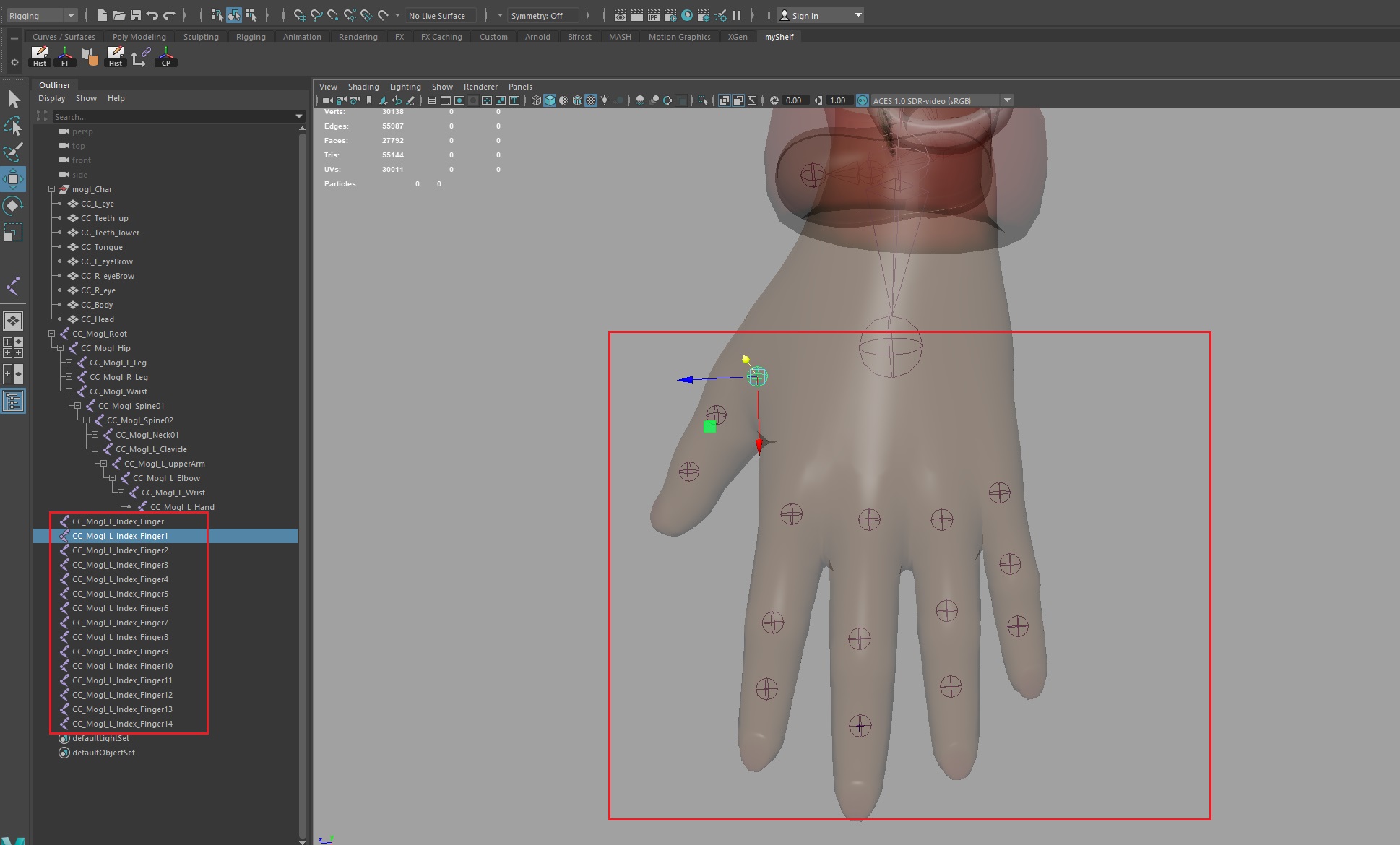The height and width of the screenshot is (845, 1400).
Task: Toggle Snap to grids icon
Action: click(300, 15)
